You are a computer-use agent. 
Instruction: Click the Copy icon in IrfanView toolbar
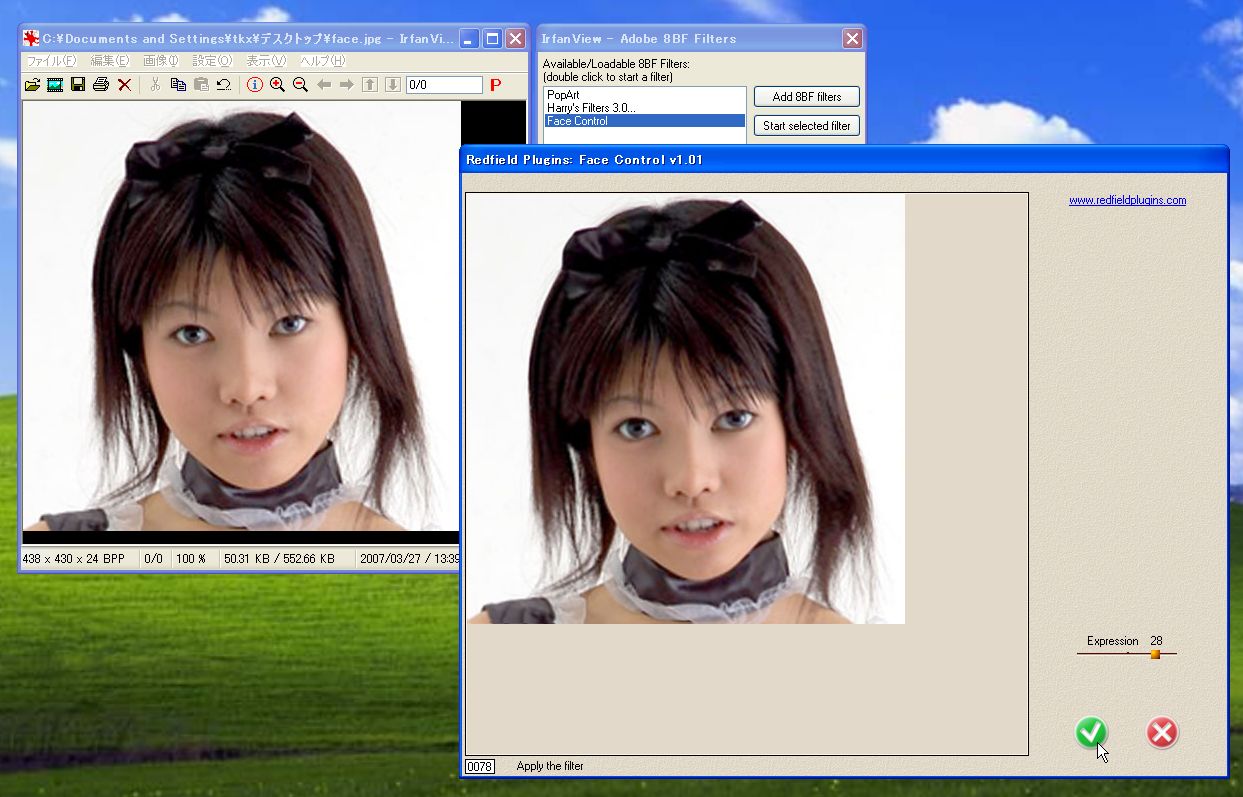point(178,85)
